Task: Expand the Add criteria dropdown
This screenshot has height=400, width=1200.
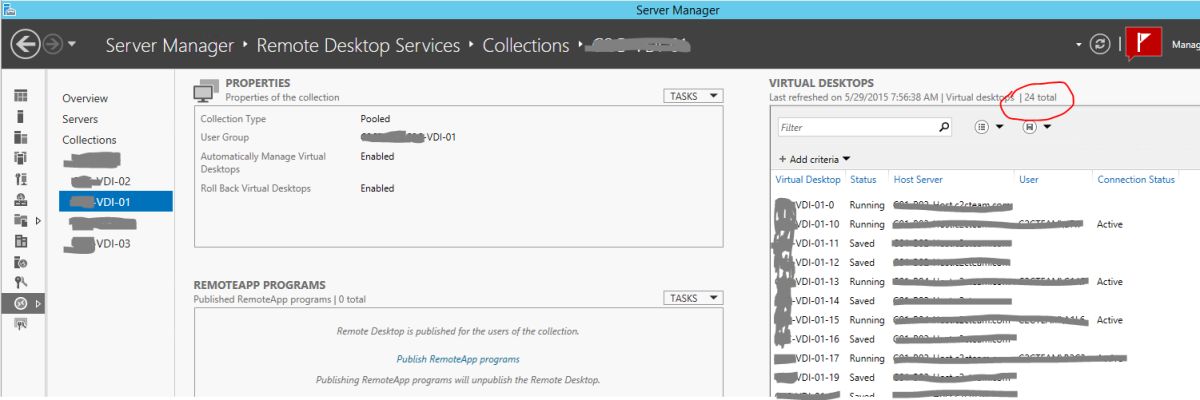Action: [814, 159]
